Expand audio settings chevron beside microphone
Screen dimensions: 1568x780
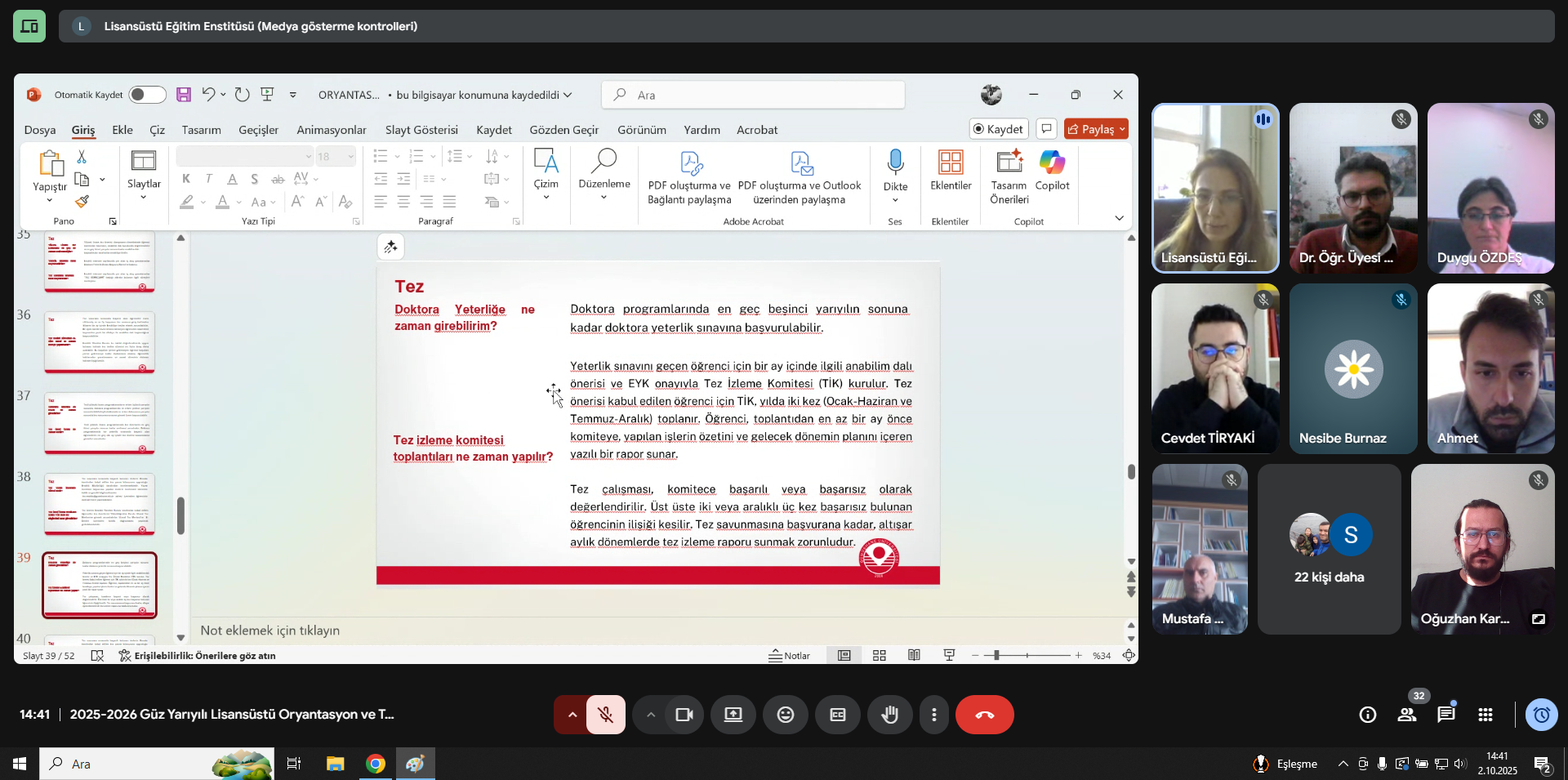pos(572,715)
